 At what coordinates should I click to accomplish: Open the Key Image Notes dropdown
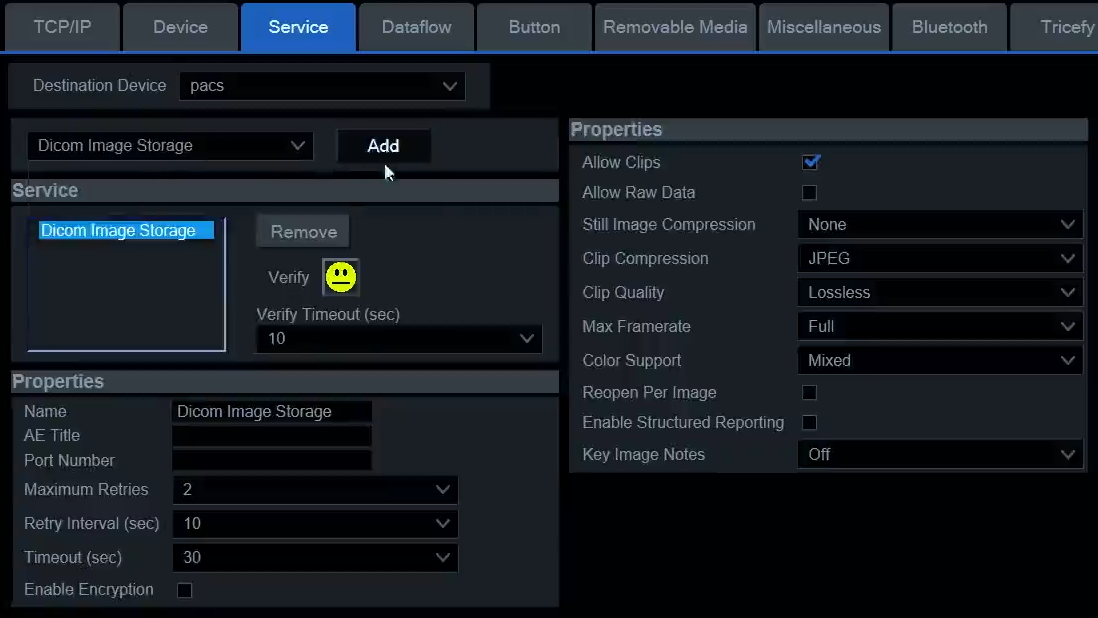tap(939, 455)
